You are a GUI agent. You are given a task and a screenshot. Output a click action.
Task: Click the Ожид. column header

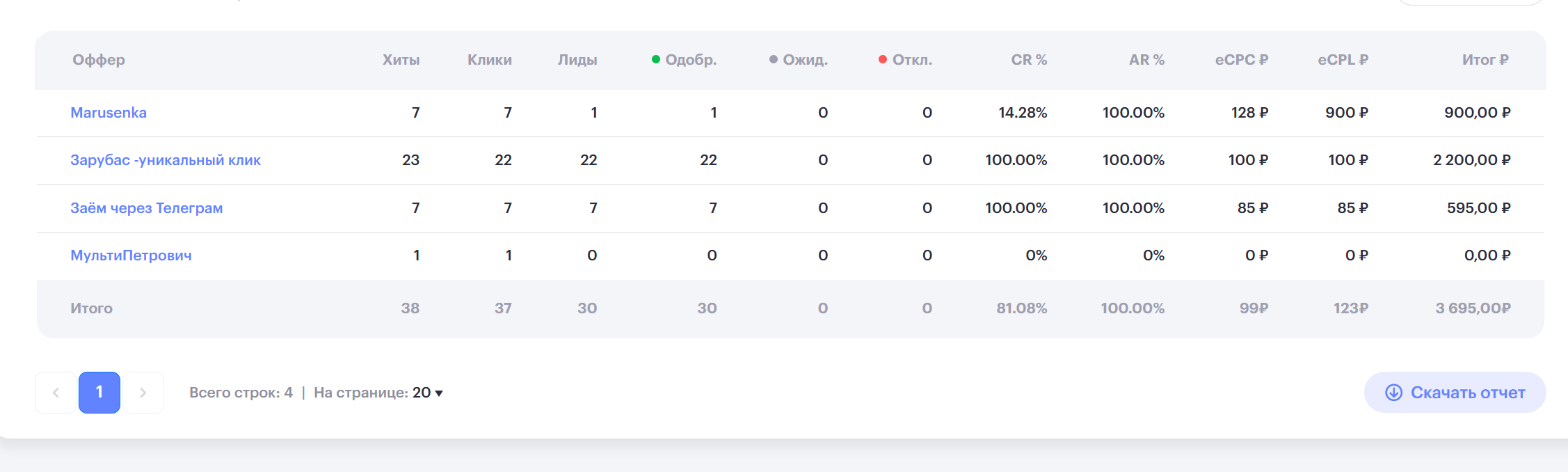pos(799,60)
